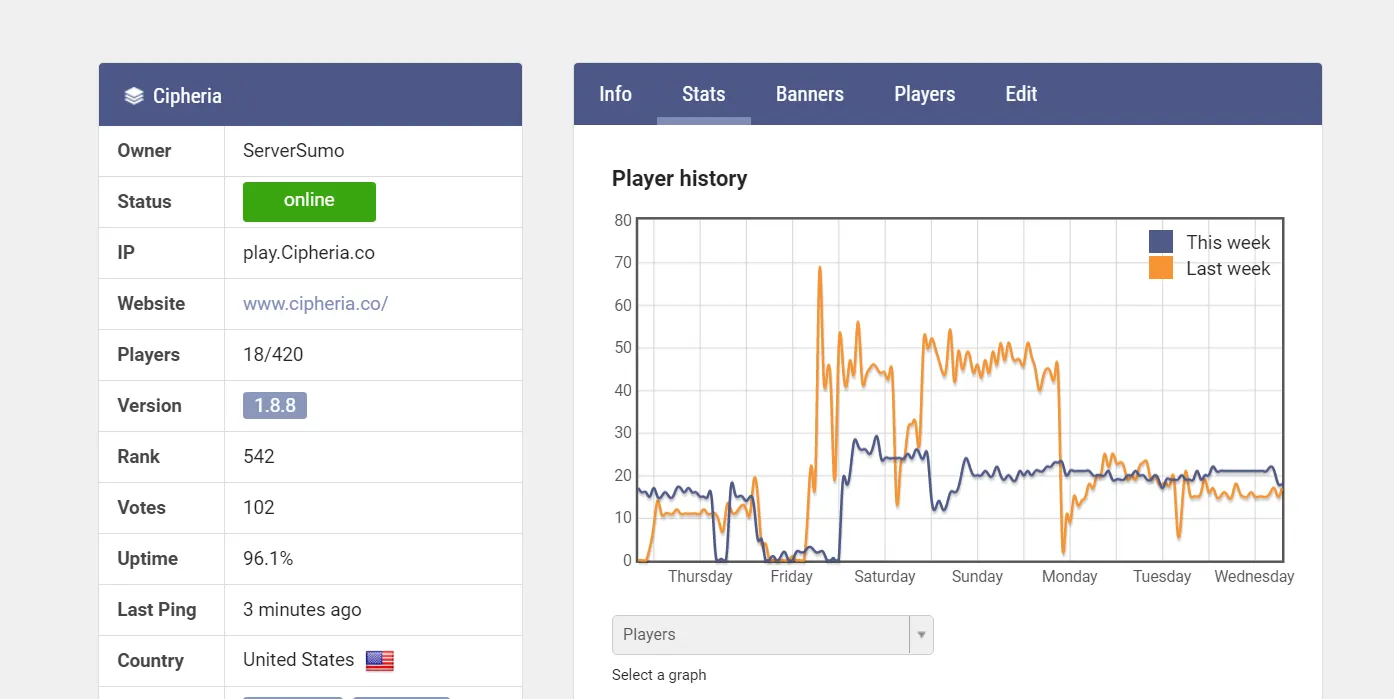Click the 50 value on the y-axis

(x=623, y=348)
